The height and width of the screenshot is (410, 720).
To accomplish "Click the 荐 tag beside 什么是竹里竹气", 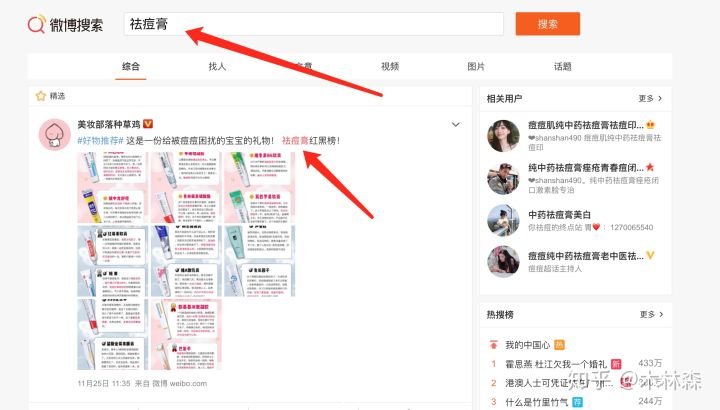I will click(577, 402).
